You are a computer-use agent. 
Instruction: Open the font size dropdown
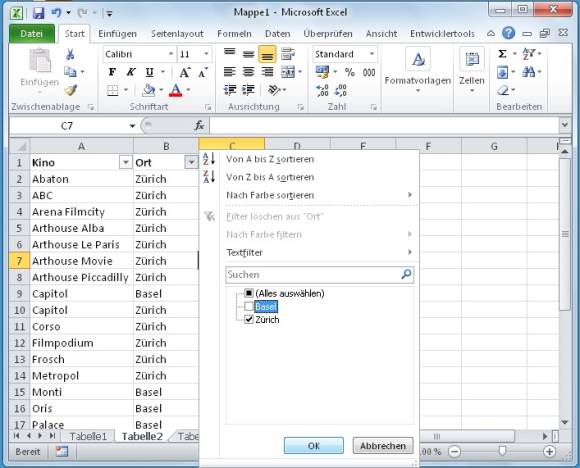pyautogui.click(x=206, y=54)
